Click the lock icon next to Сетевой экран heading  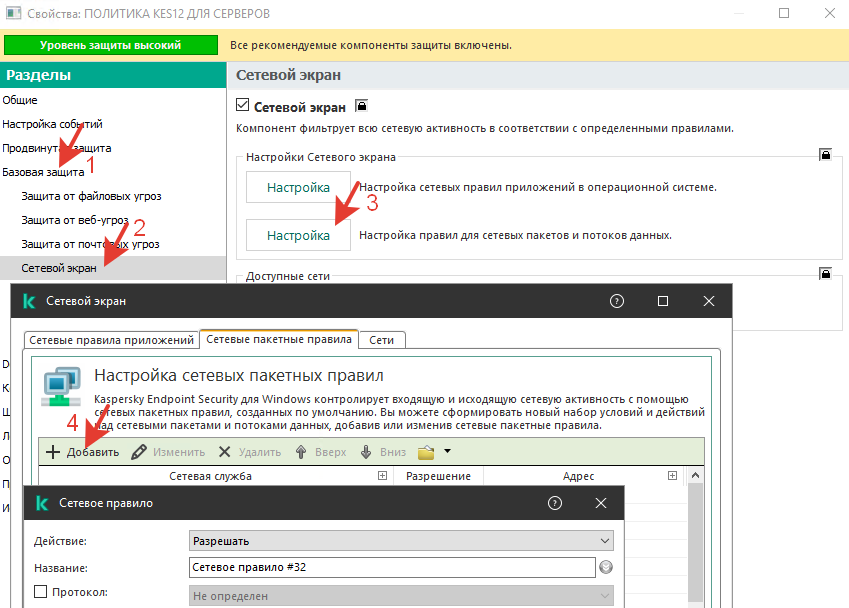point(361,106)
